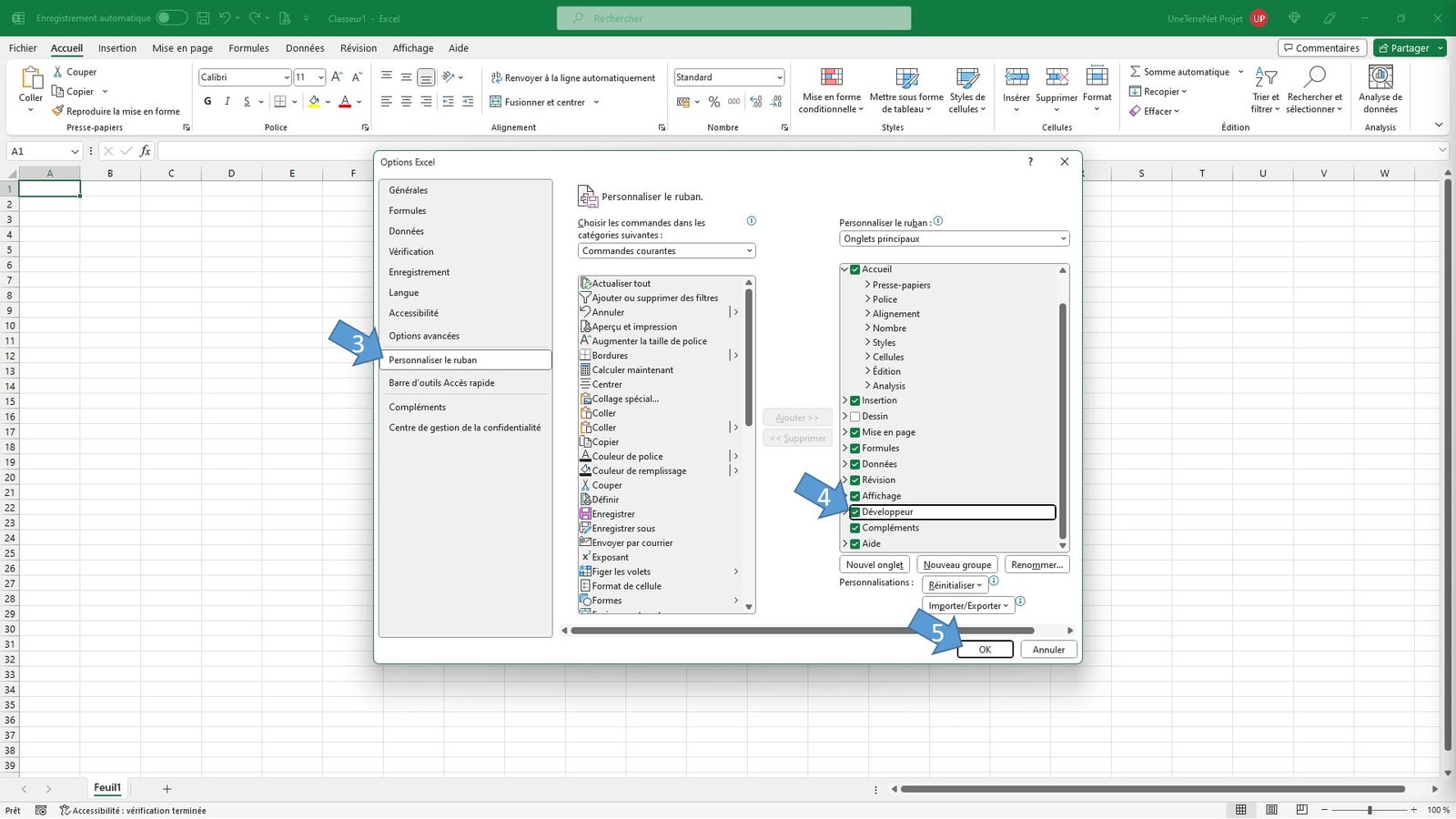Open the Commandes courantes dropdown

point(666,250)
